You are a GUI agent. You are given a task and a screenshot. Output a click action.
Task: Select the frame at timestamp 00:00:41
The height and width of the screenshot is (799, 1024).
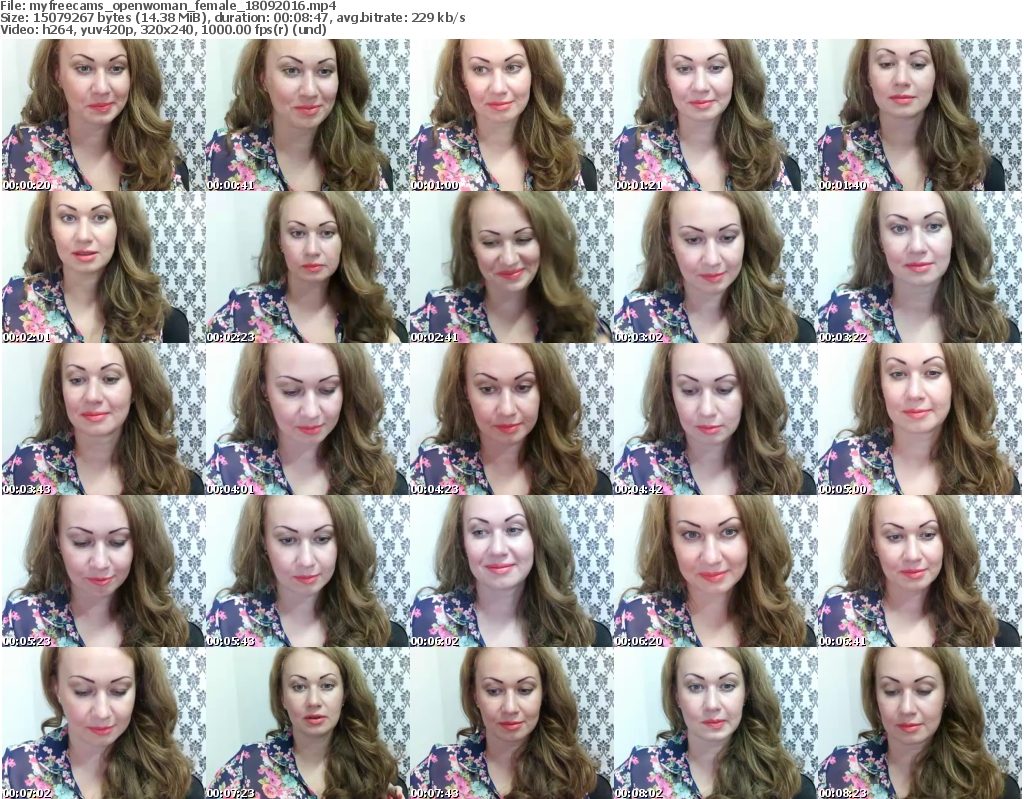pyautogui.click(x=308, y=115)
